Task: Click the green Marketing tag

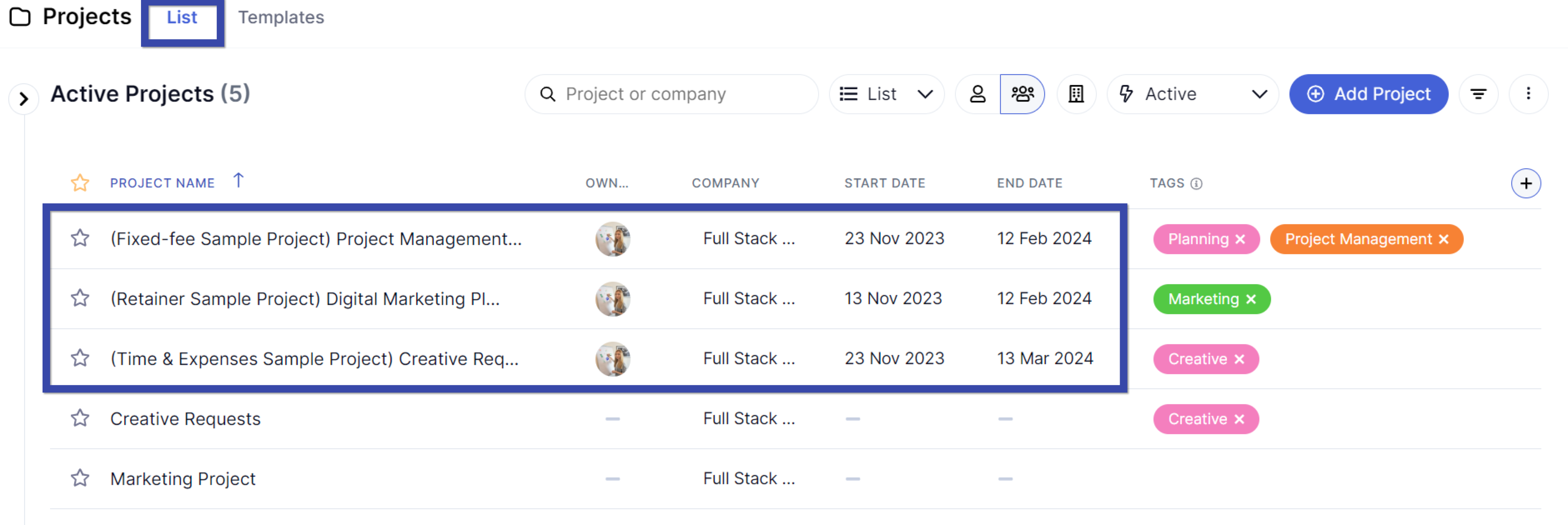Action: click(1211, 299)
